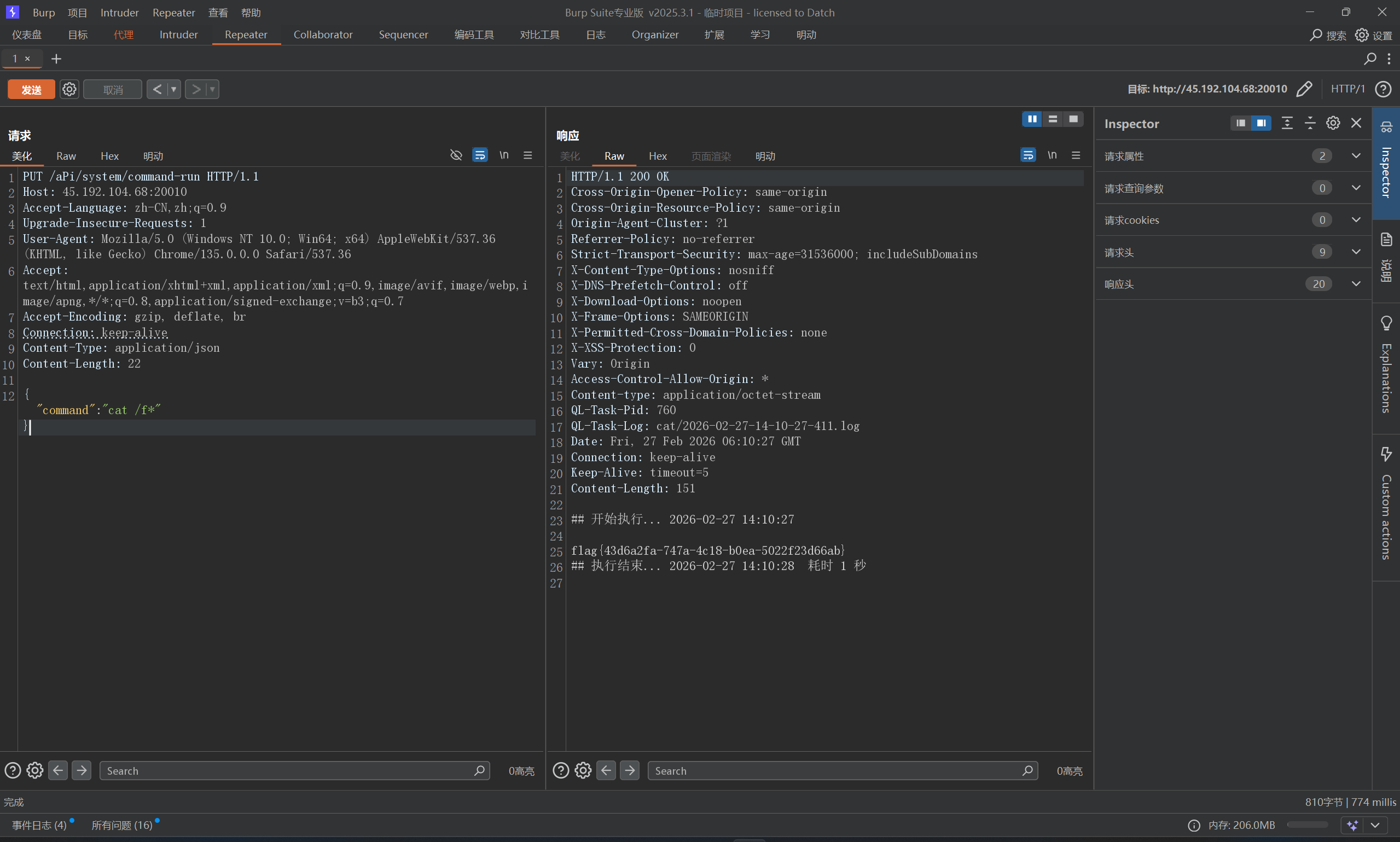Toggle show \n newline characters in request
The height and width of the screenshot is (842, 1400).
pos(504,155)
